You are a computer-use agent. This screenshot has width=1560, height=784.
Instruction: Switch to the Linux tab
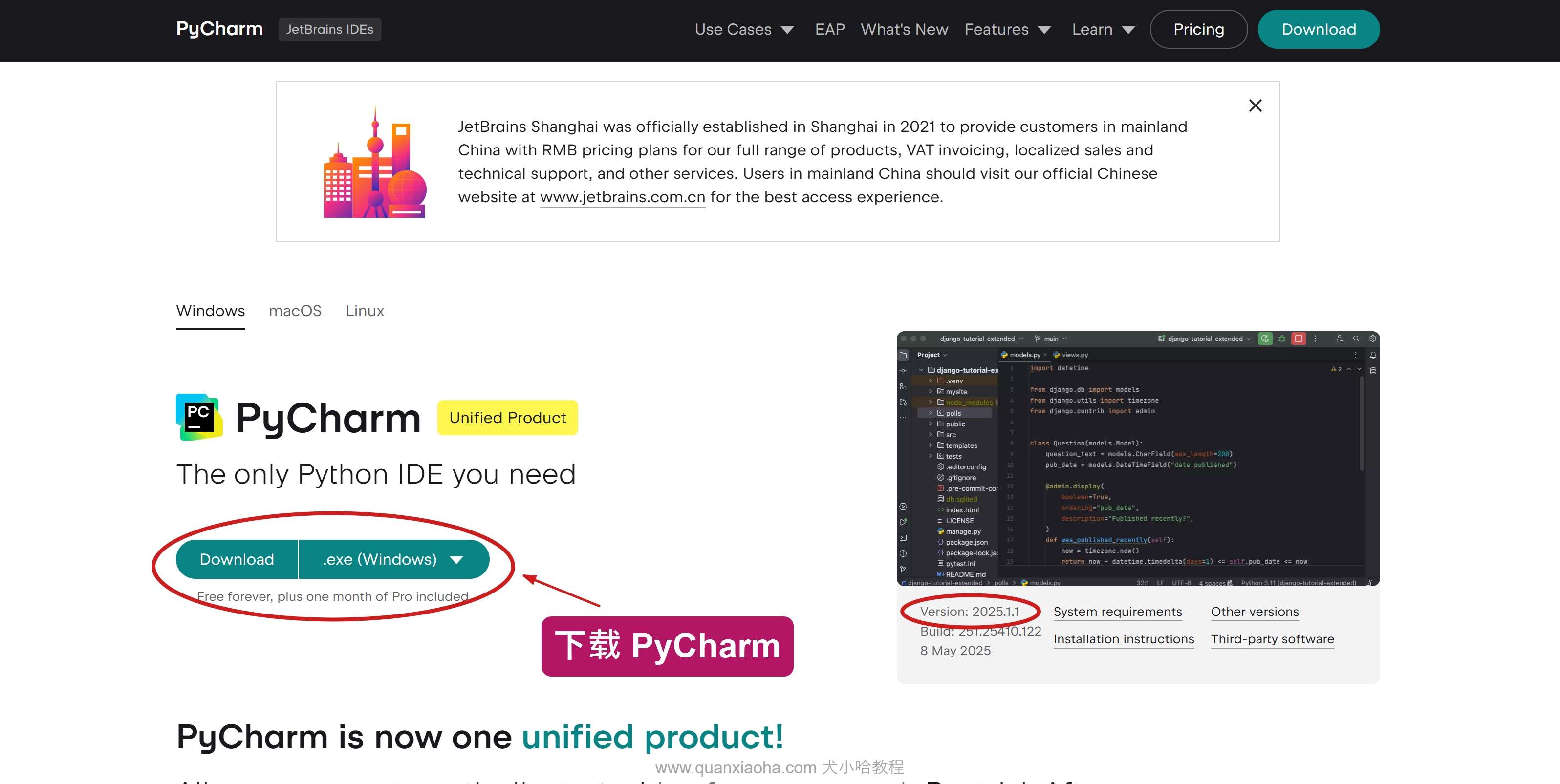pyautogui.click(x=365, y=311)
